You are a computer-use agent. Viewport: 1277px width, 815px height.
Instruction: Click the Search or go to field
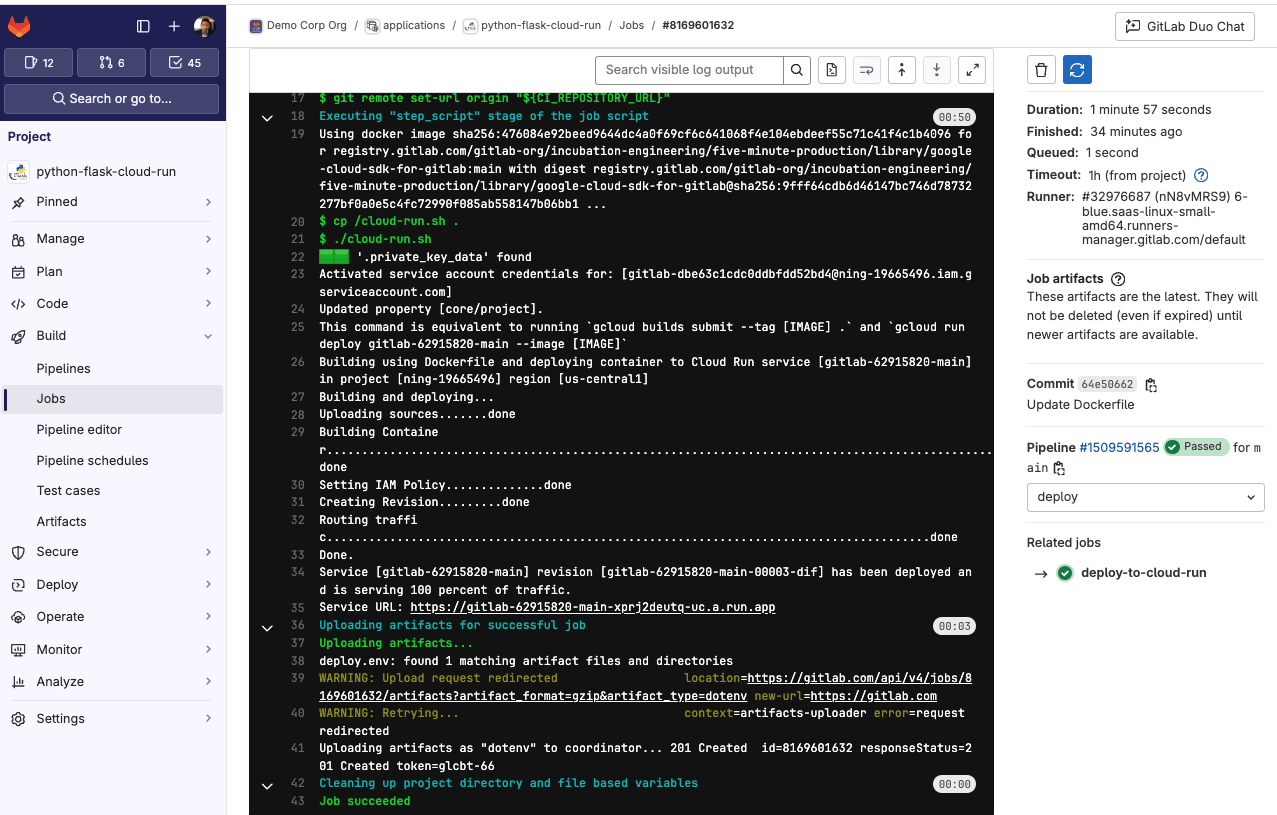click(111, 99)
